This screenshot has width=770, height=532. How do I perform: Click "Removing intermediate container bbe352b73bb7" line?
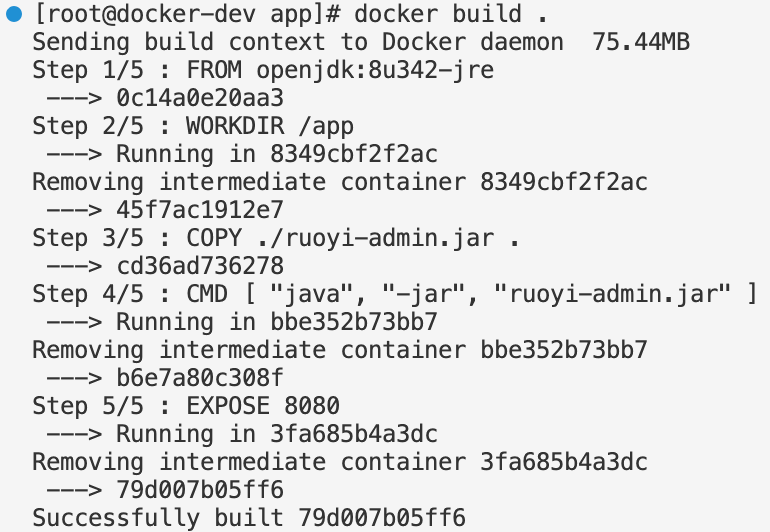coord(340,350)
